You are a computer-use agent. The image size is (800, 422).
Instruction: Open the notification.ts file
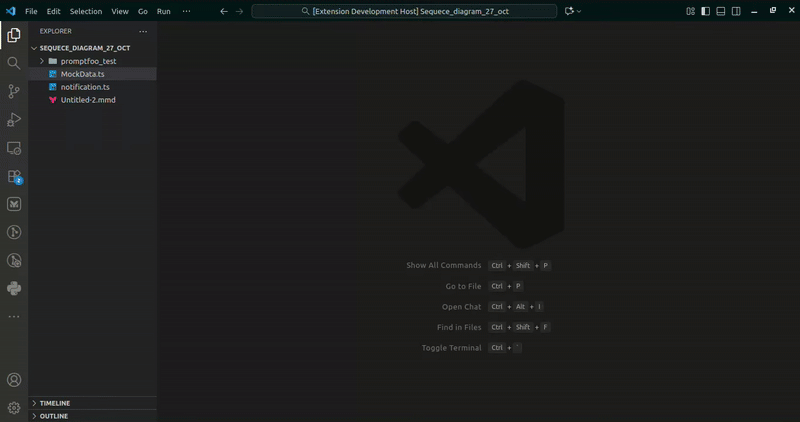[x=92, y=87]
